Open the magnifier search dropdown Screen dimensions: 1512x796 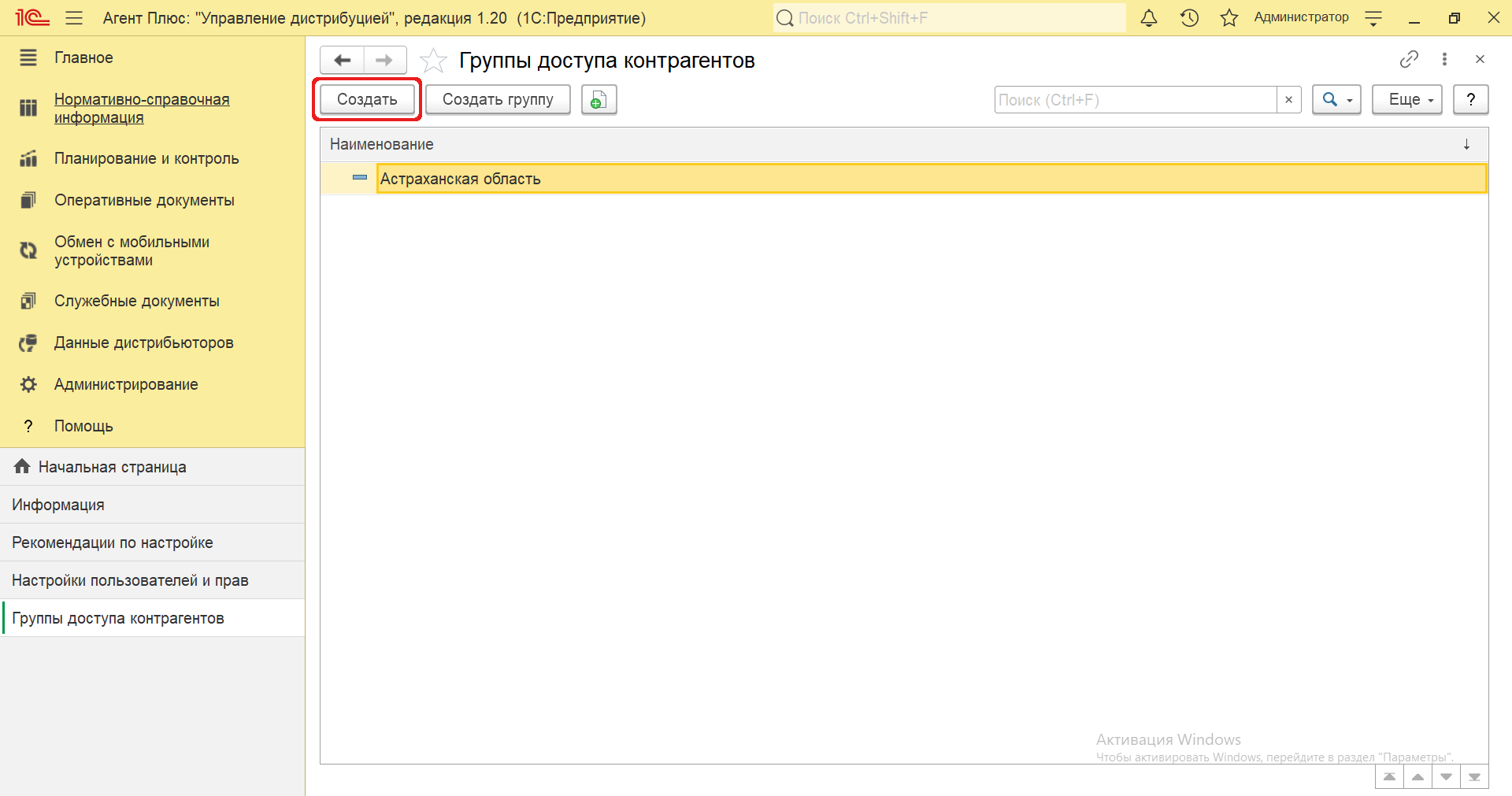point(1336,100)
